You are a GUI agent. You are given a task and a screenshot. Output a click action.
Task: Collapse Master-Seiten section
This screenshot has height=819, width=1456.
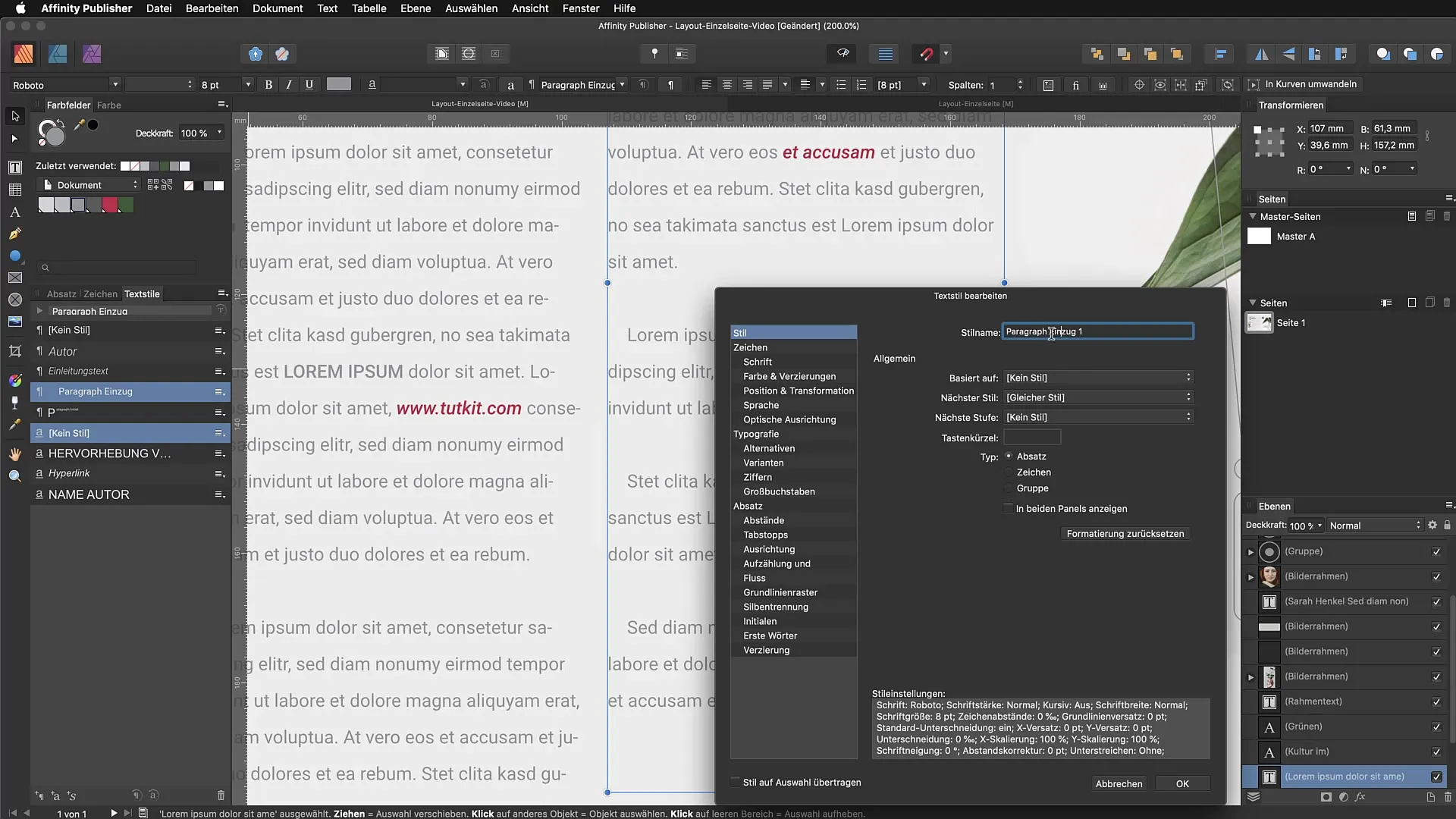tap(1253, 216)
